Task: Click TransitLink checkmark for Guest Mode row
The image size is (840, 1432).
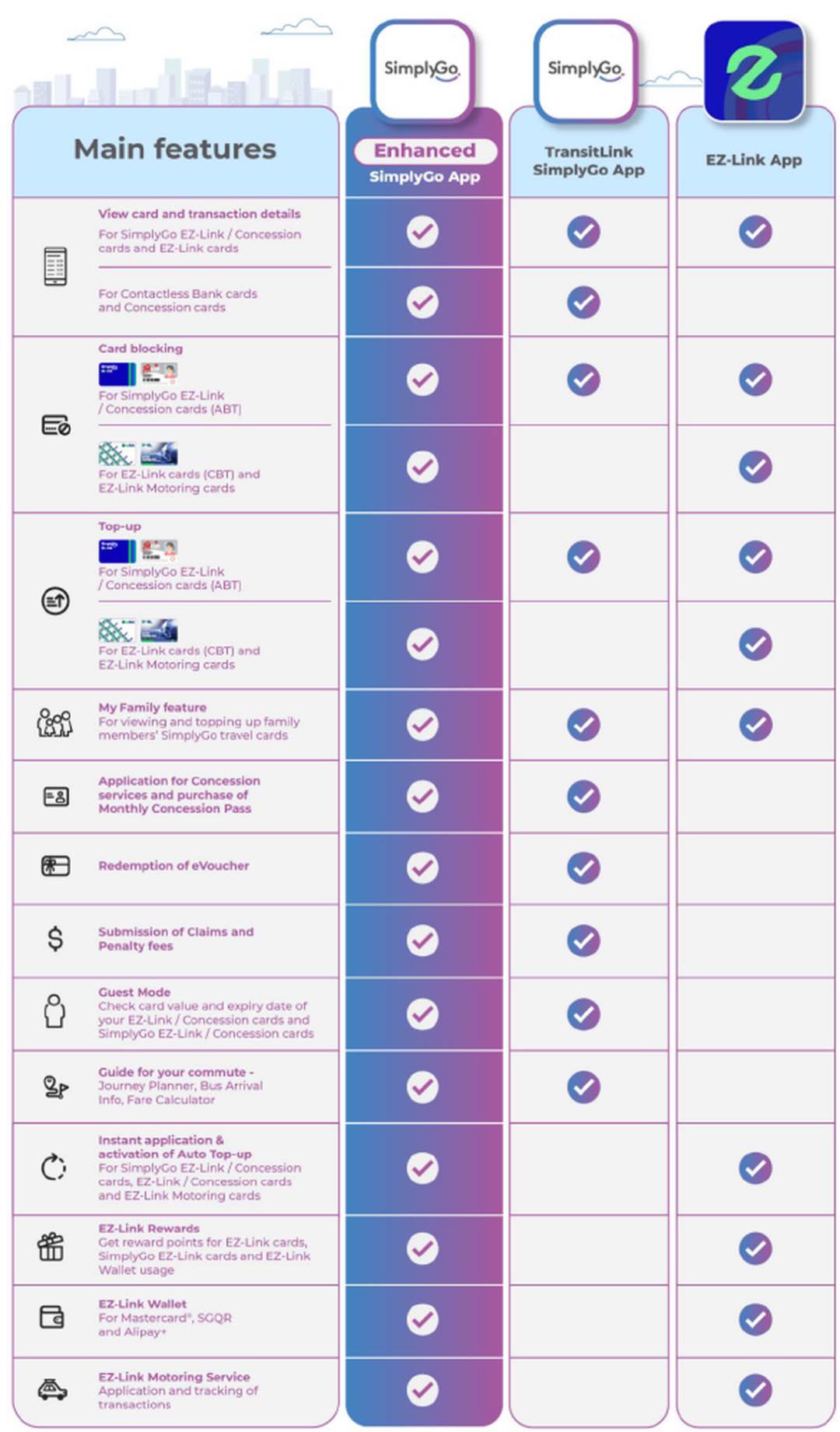Action: pos(583,1014)
